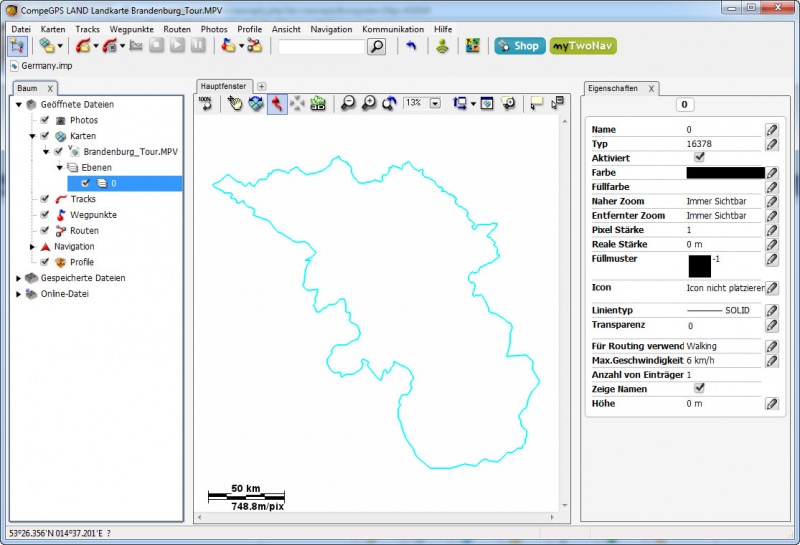Expand the Online-Datei tree node

tap(19, 294)
